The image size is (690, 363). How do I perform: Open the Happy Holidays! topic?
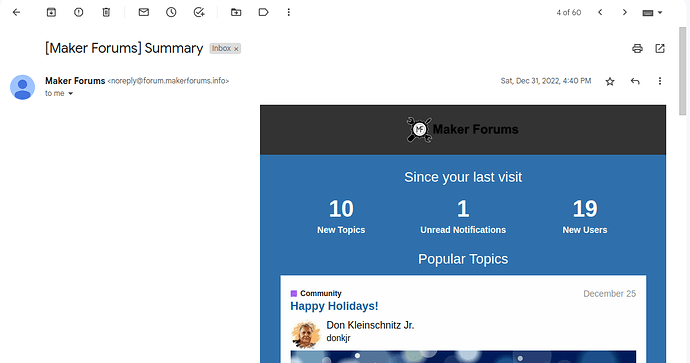pyautogui.click(x=334, y=306)
